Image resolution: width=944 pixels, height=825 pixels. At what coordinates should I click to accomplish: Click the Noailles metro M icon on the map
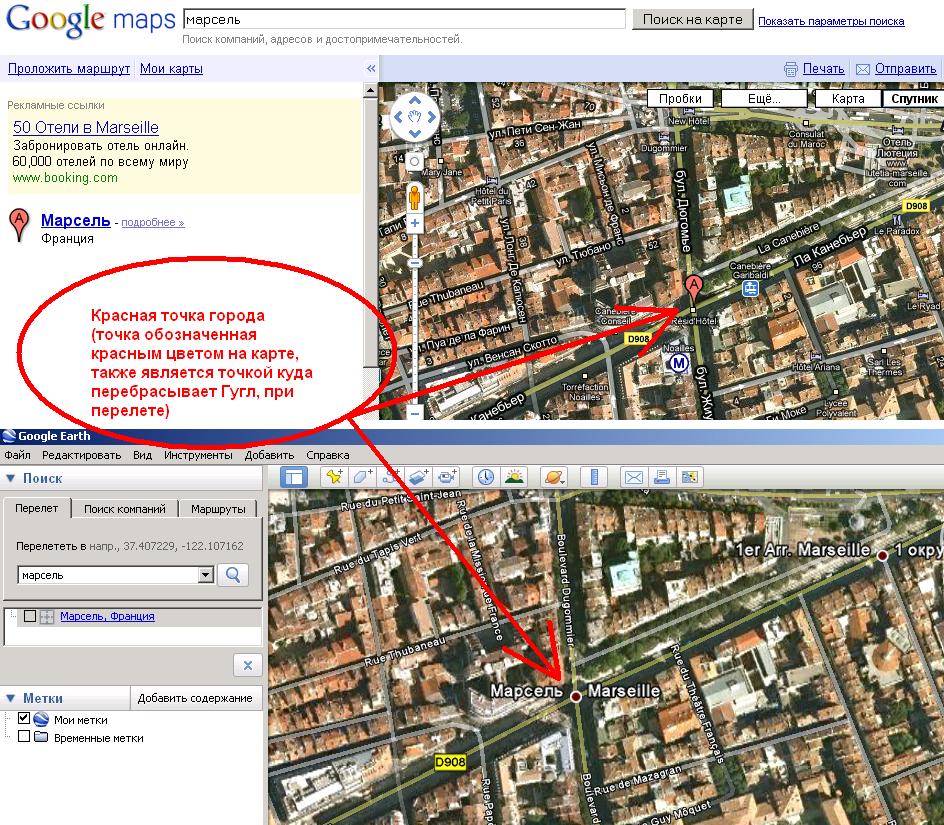pyautogui.click(x=679, y=363)
